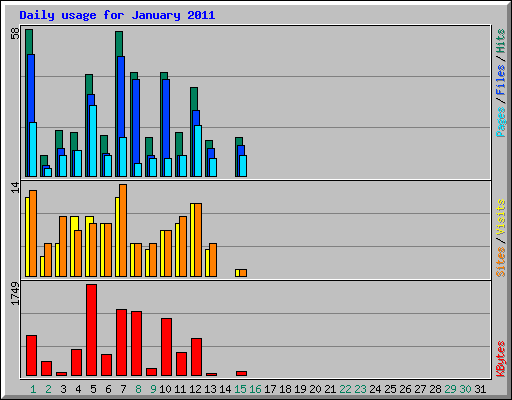The width and height of the screenshot is (512, 400).
Task: Click day 25 on the x-axis
Action: [390, 389]
